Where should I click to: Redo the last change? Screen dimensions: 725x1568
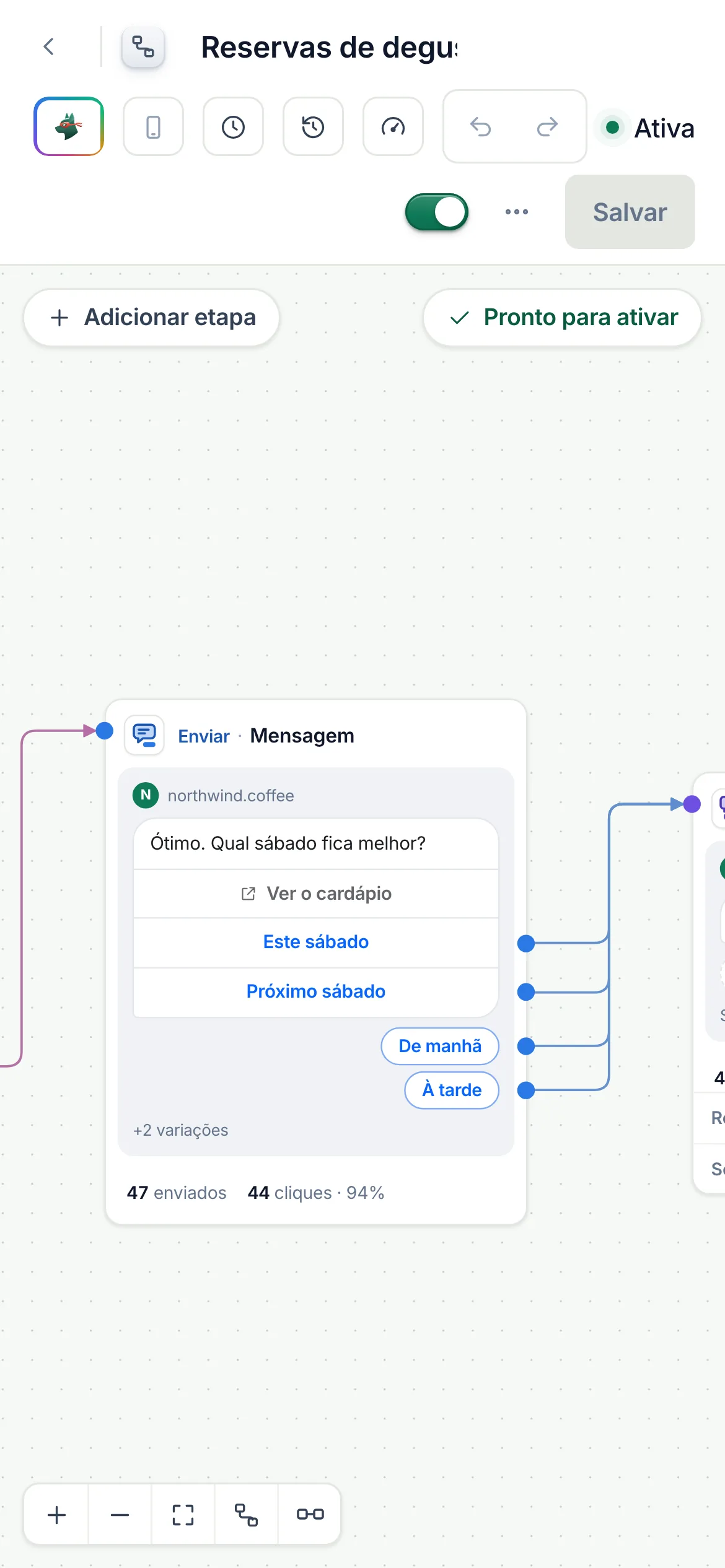pos(547,126)
